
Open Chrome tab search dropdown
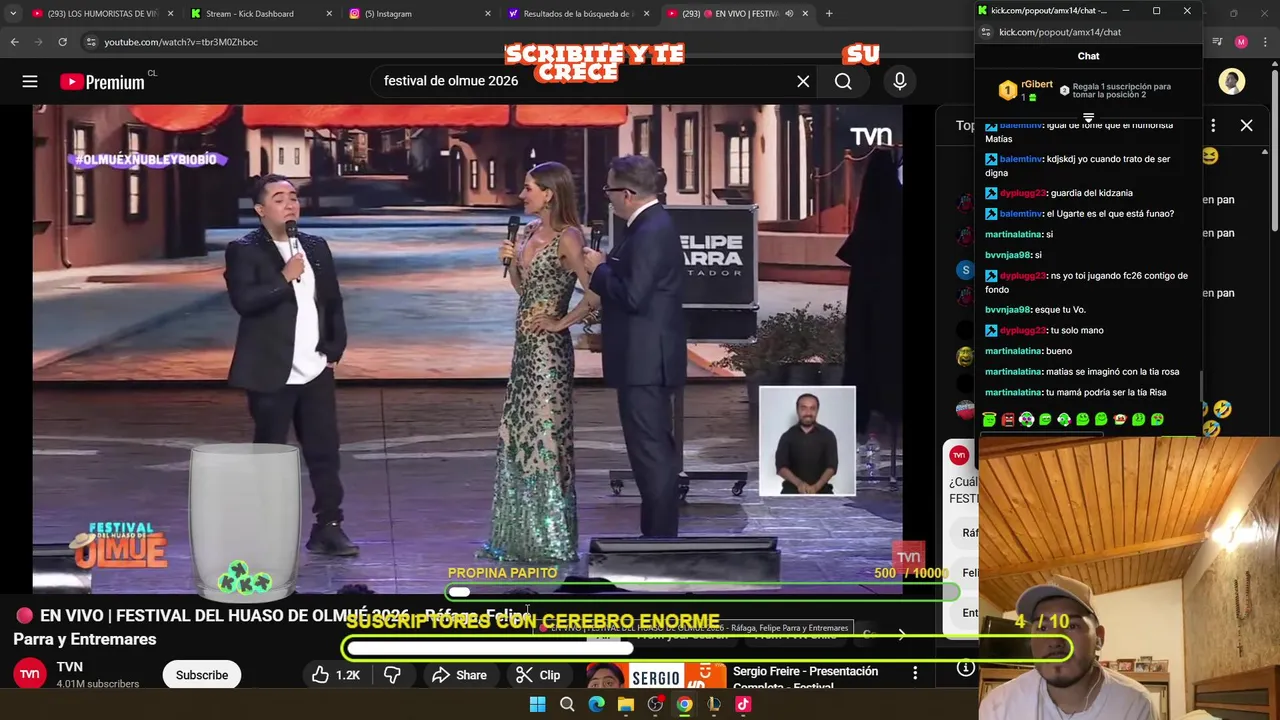point(12,13)
